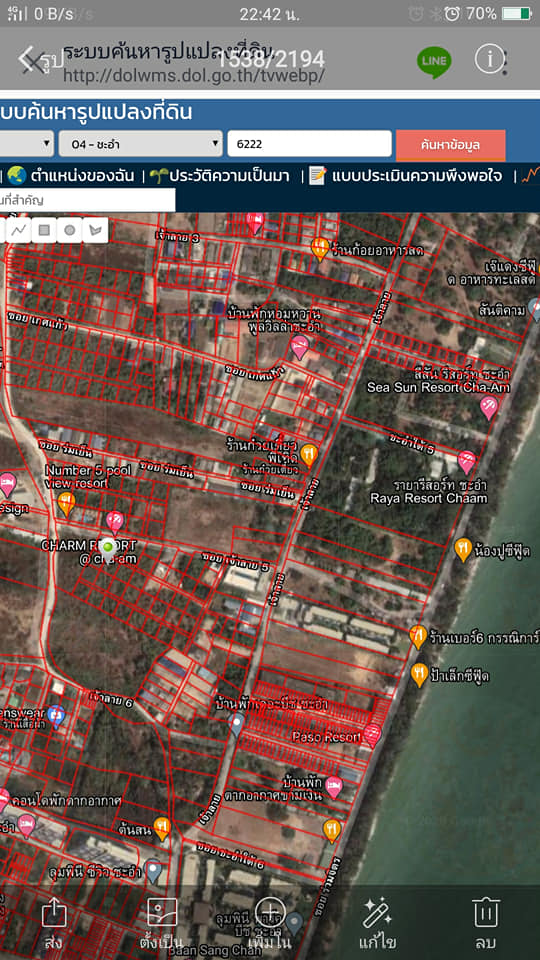Click the ที่สำคัญ place search field
Screen dimensions: 540x960
click(x=88, y=200)
